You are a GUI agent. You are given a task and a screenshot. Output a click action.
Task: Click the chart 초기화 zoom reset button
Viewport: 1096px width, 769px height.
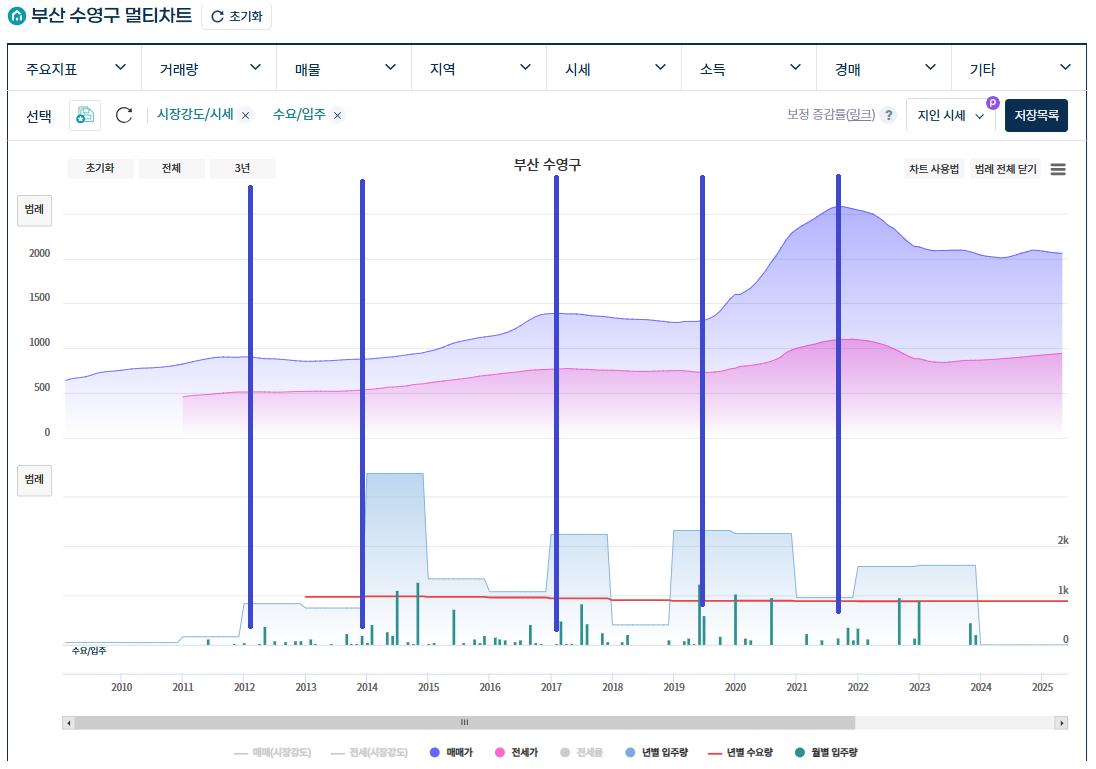100,168
